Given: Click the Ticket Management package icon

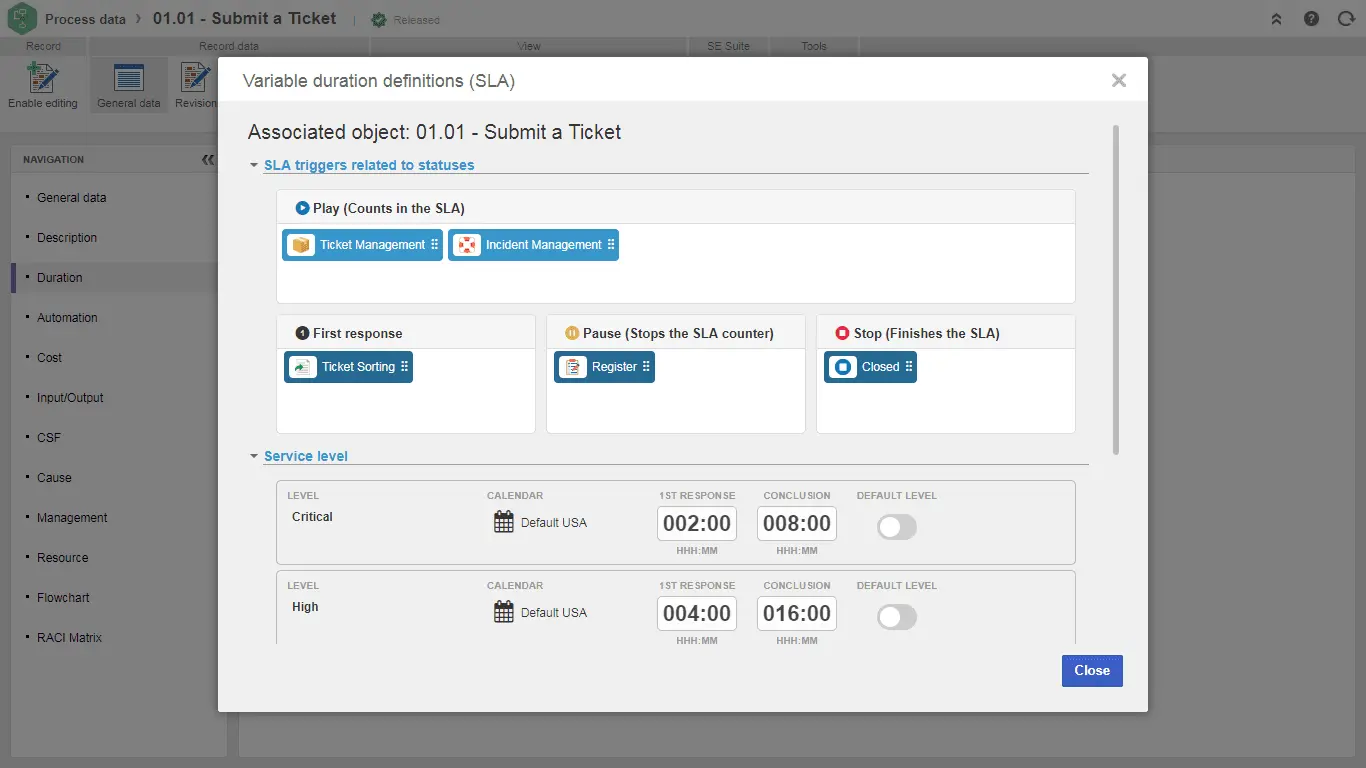Looking at the screenshot, I should coord(301,245).
